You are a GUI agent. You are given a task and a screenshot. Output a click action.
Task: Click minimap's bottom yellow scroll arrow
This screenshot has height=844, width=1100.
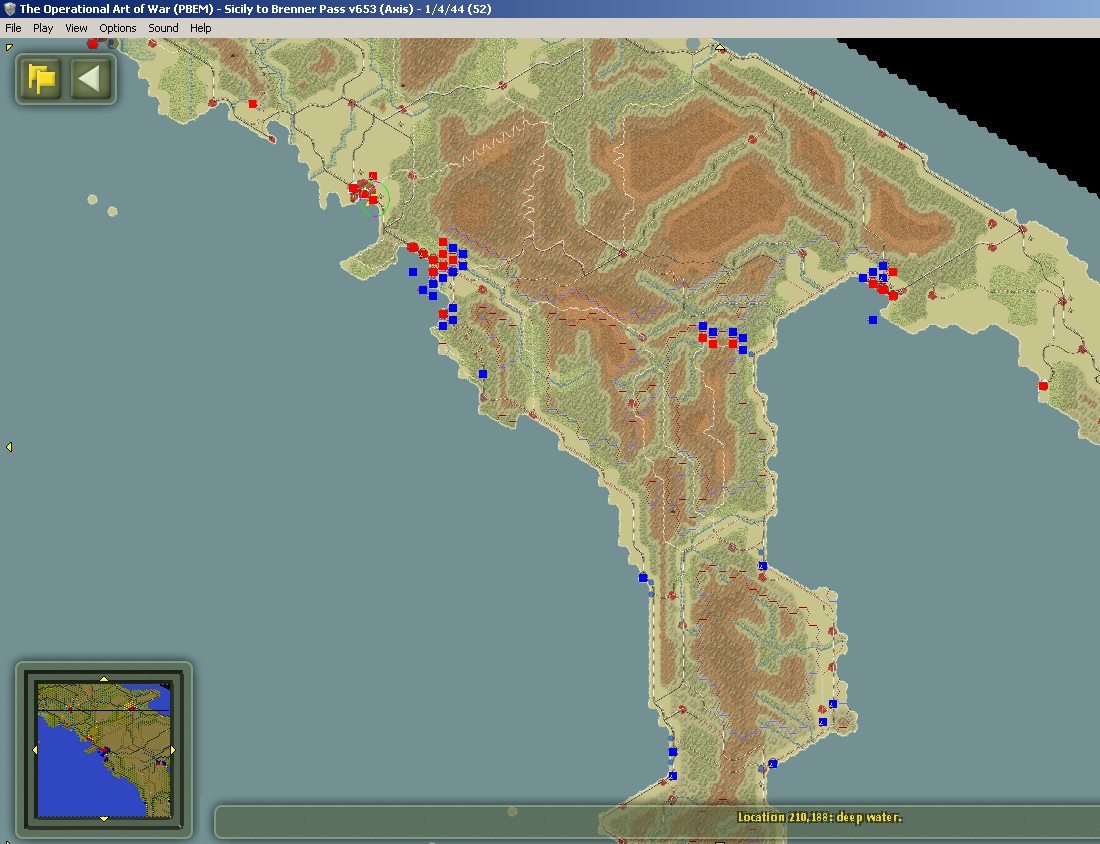[104, 819]
